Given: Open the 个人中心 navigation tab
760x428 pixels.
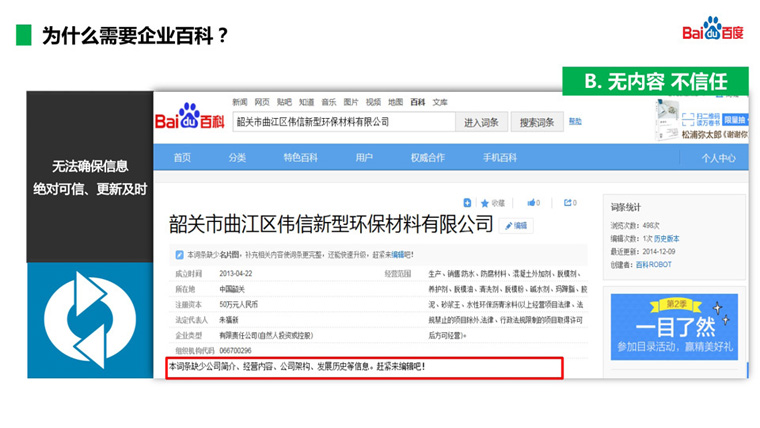Looking at the screenshot, I should pyautogui.click(x=718, y=158).
